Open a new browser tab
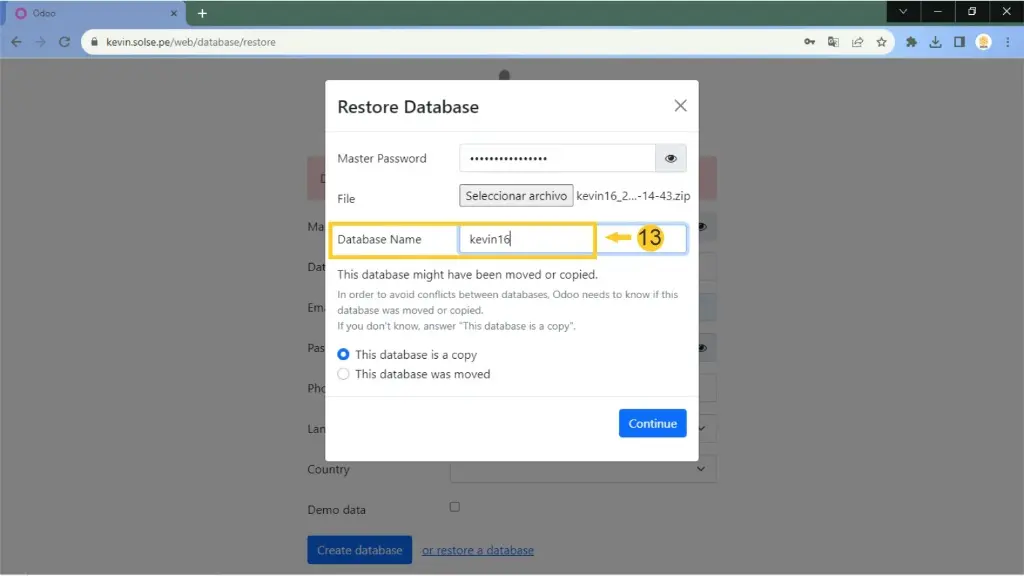The image size is (1024, 576). [202, 13]
